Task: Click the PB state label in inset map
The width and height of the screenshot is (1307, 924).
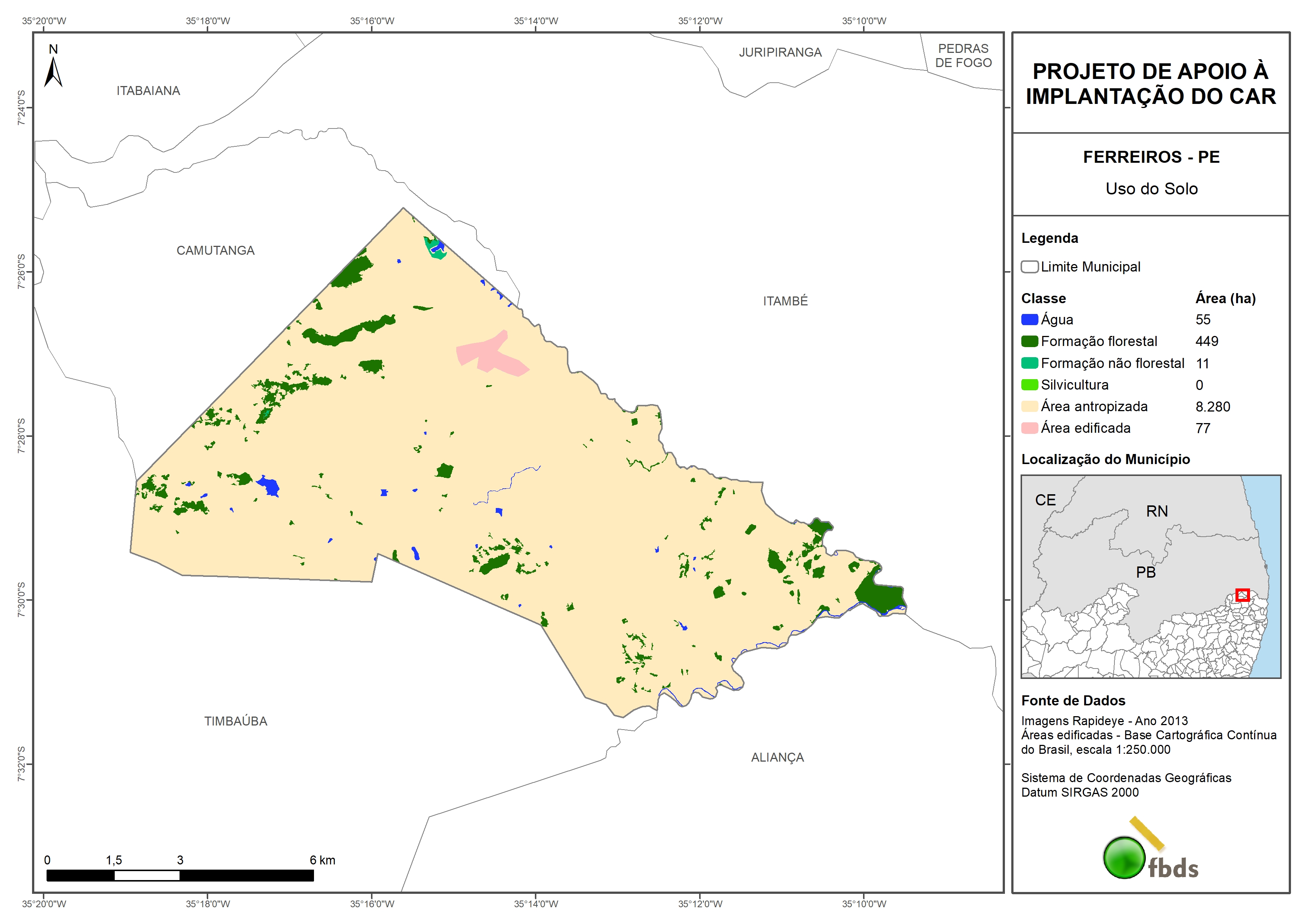Action: point(1146,572)
